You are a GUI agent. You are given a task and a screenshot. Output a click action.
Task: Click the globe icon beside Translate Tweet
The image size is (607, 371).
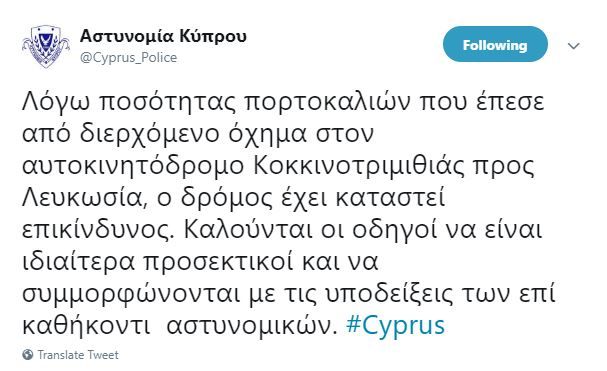click(x=27, y=355)
